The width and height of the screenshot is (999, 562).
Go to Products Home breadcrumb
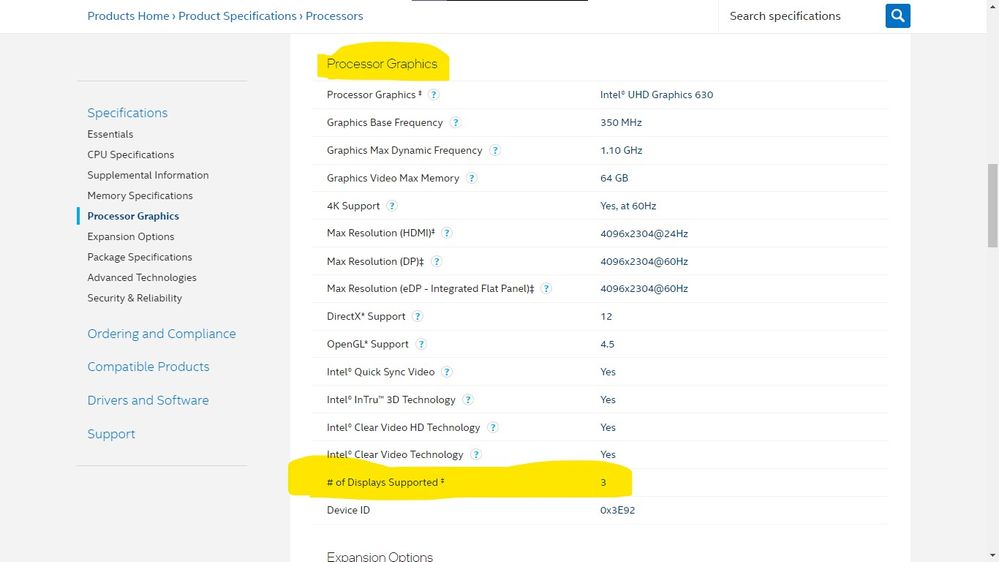coord(128,16)
